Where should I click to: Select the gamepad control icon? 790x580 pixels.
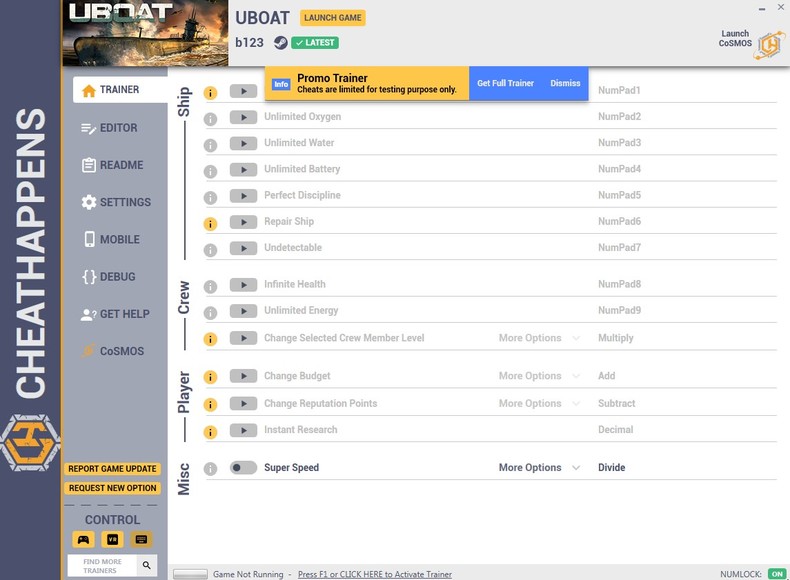coord(83,540)
